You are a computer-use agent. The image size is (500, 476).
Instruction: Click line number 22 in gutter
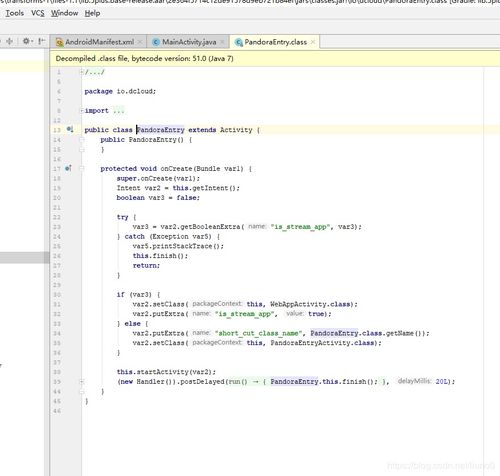57,217
